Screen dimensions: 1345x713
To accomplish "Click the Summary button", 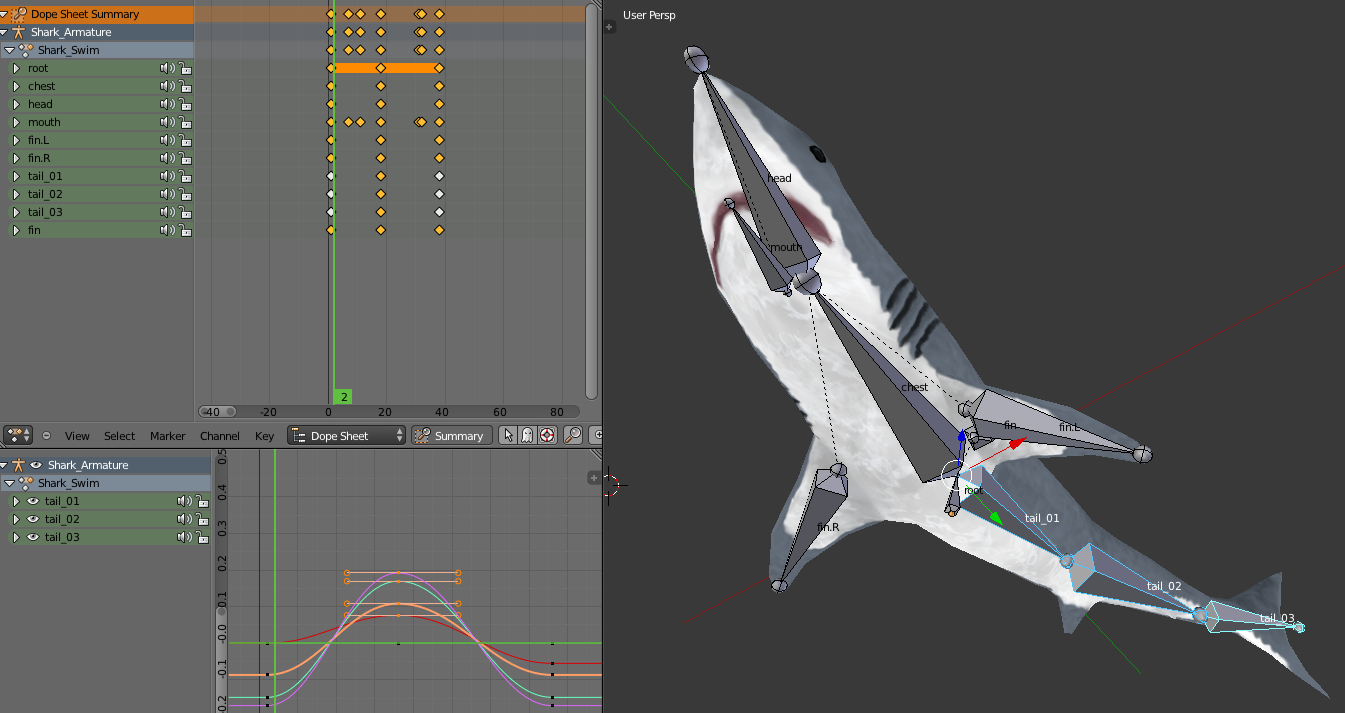I will (450, 435).
